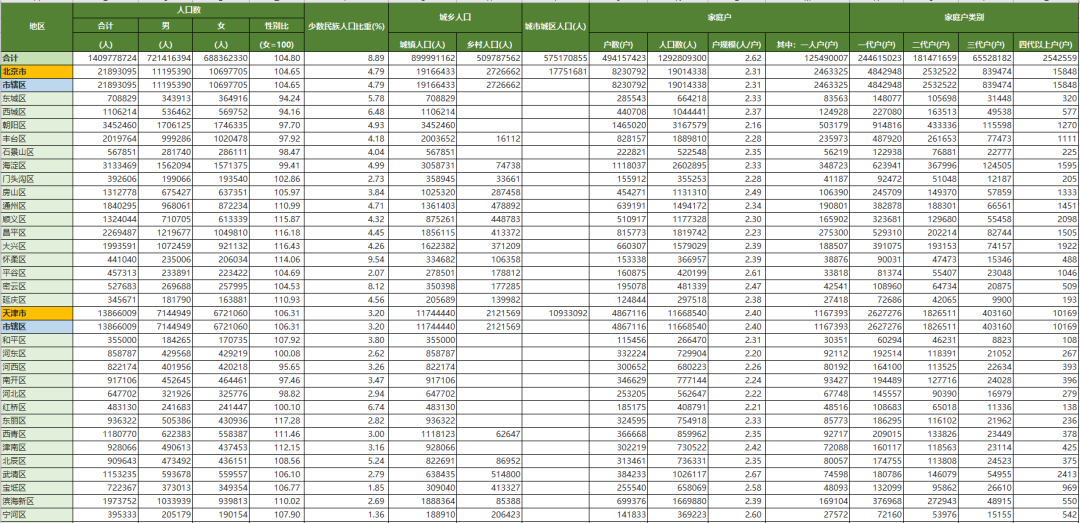This screenshot has height=523, width=1080.
Task: Click the 顺义区 rural population 448783
Action: click(489, 219)
